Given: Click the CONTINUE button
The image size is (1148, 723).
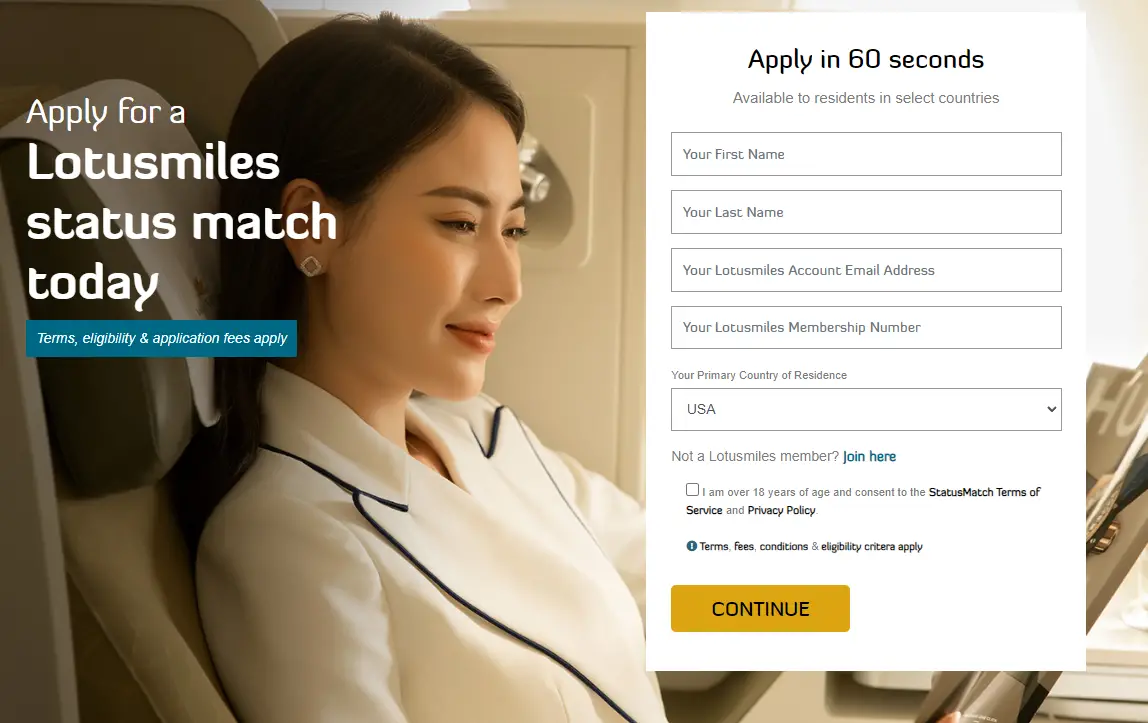Looking at the screenshot, I should [760, 608].
